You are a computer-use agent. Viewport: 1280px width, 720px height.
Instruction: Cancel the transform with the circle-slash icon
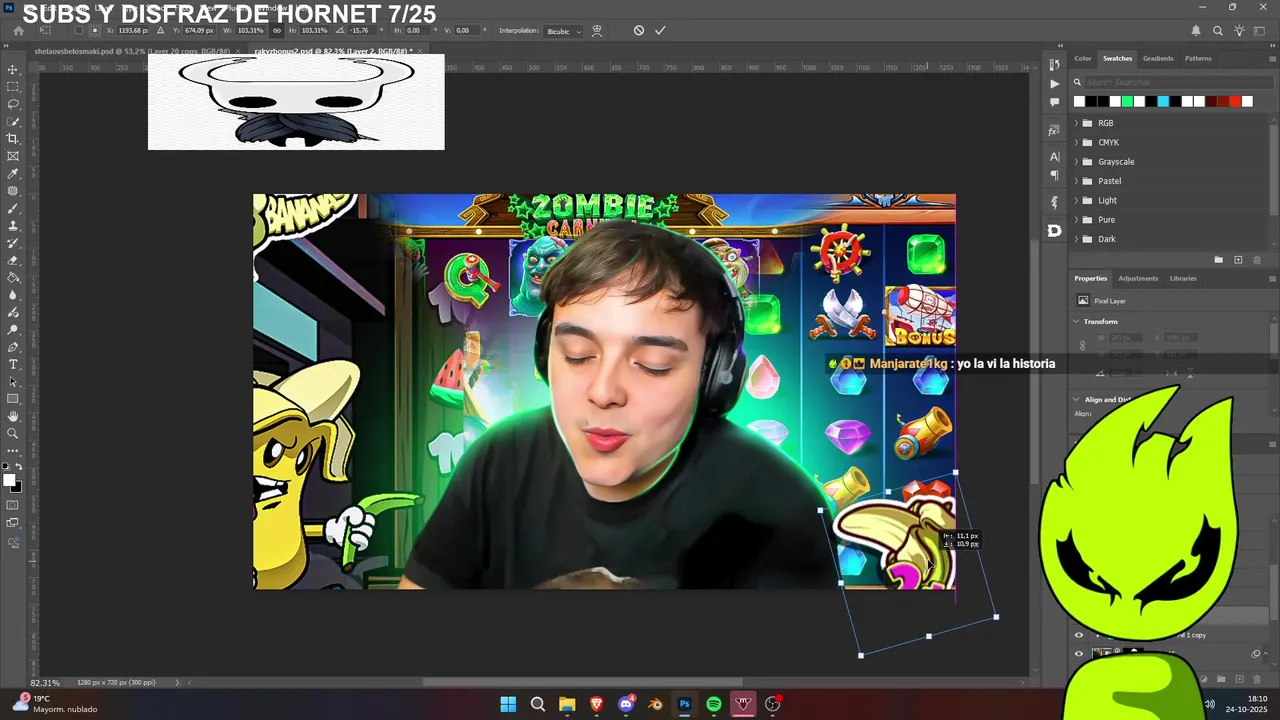[x=639, y=31]
